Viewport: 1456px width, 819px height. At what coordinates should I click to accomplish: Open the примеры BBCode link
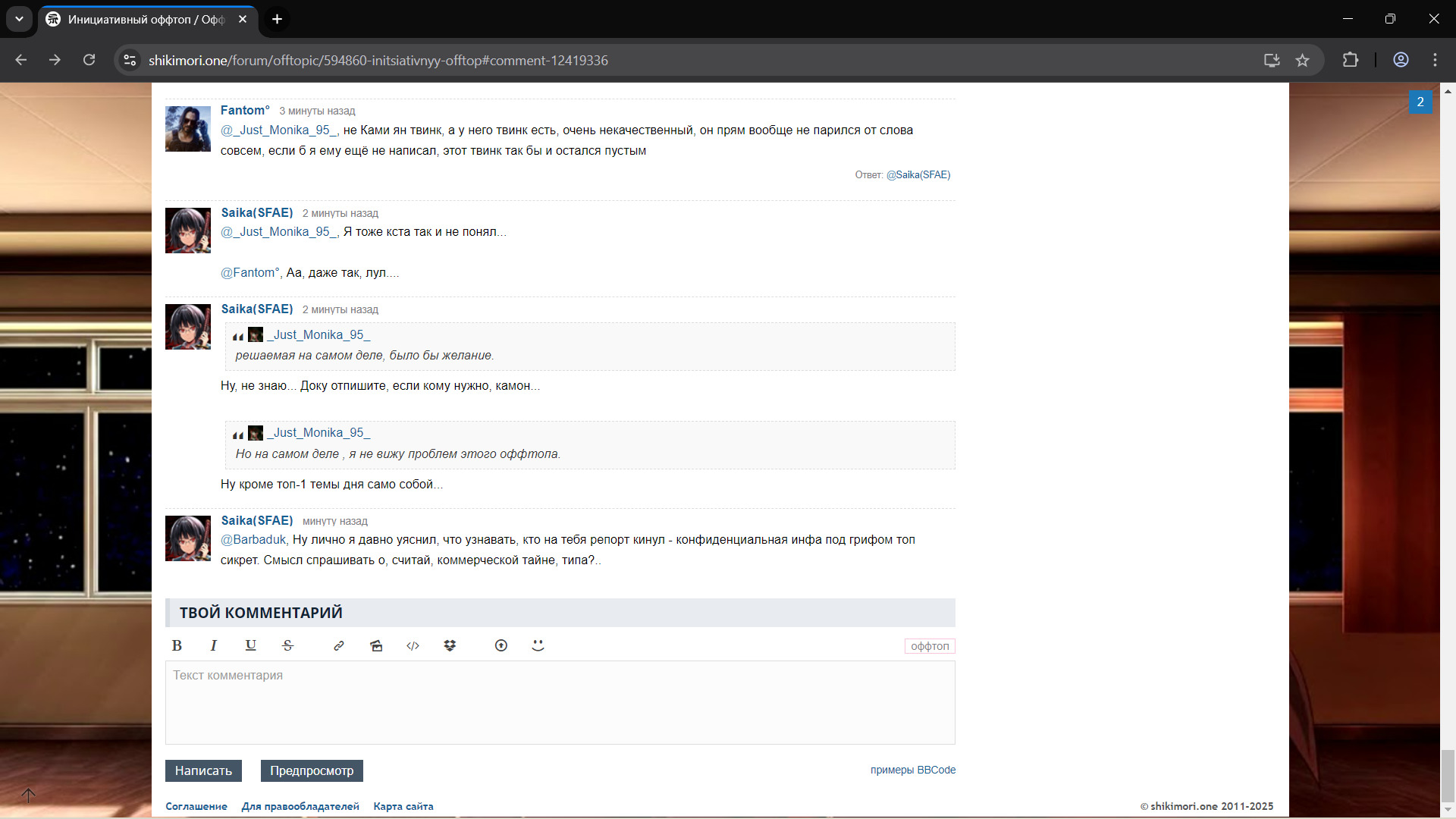tap(912, 770)
